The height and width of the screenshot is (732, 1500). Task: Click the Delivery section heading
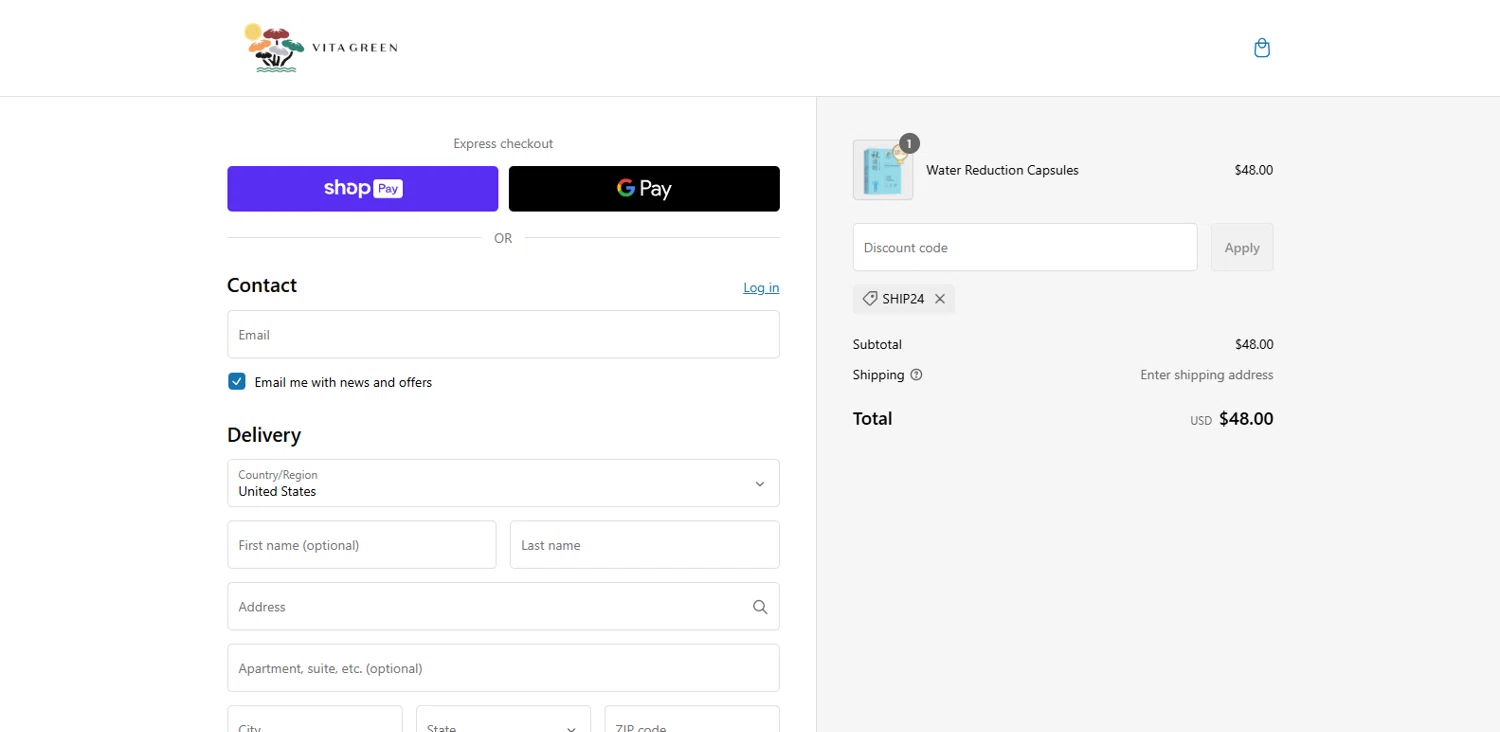(x=264, y=435)
